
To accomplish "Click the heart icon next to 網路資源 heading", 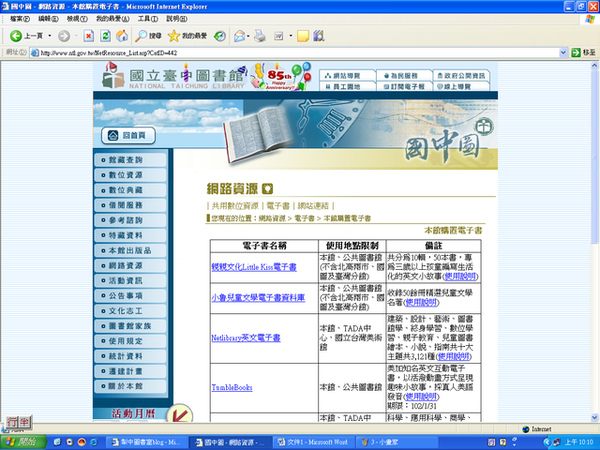I will pos(267,189).
